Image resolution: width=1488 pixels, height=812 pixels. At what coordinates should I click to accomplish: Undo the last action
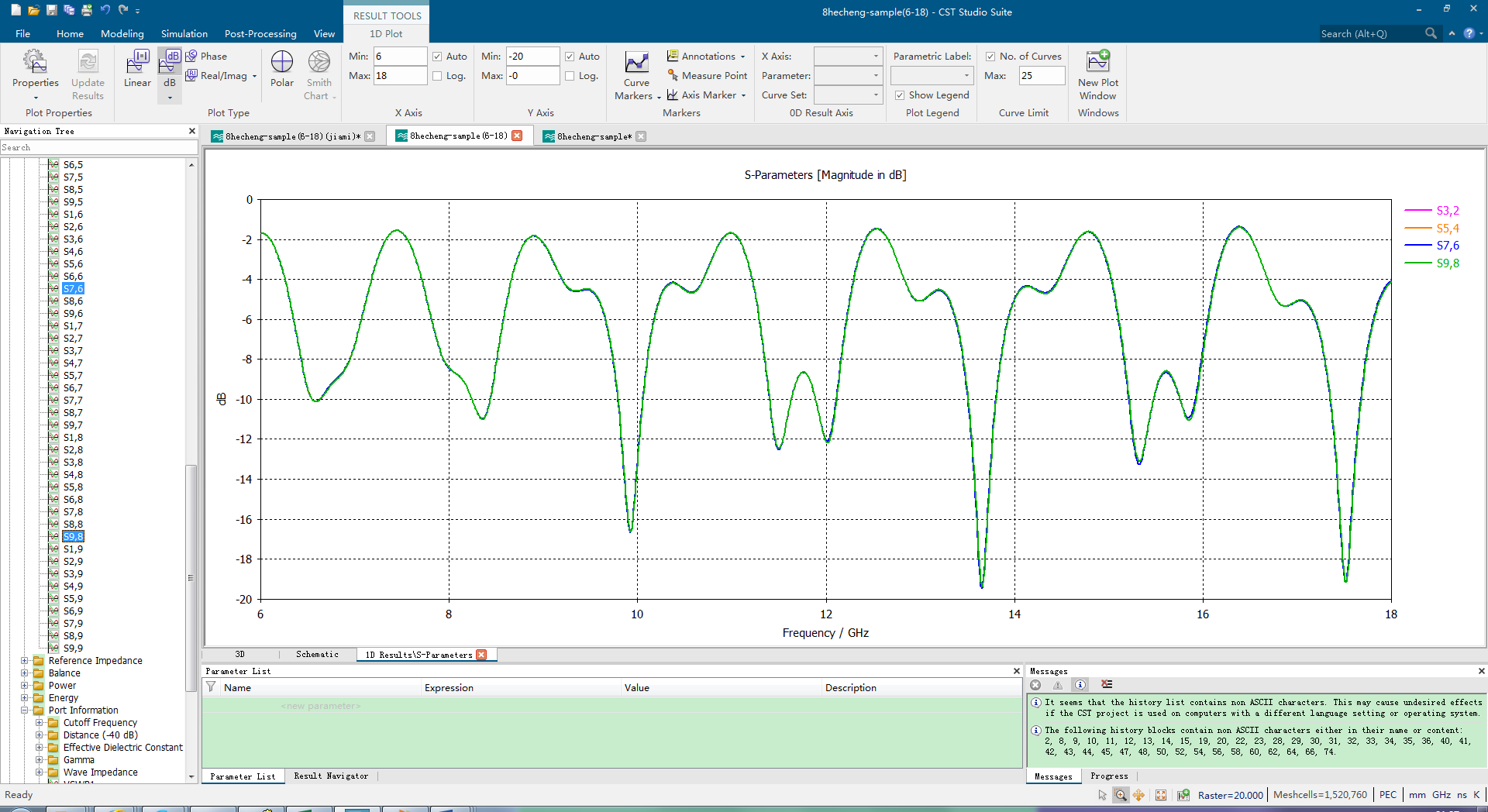(x=105, y=10)
